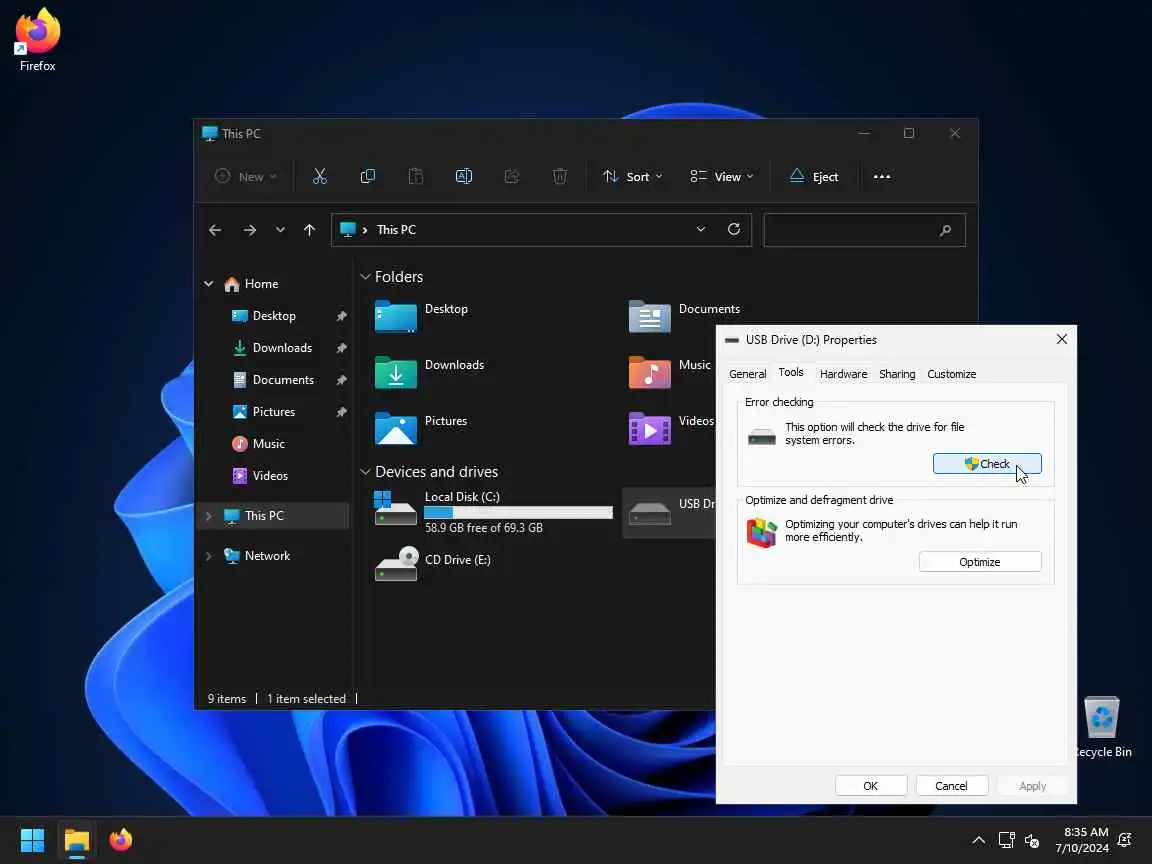This screenshot has width=1152, height=864.
Task: Select the Documents folder in Folders group
Action: [685, 317]
